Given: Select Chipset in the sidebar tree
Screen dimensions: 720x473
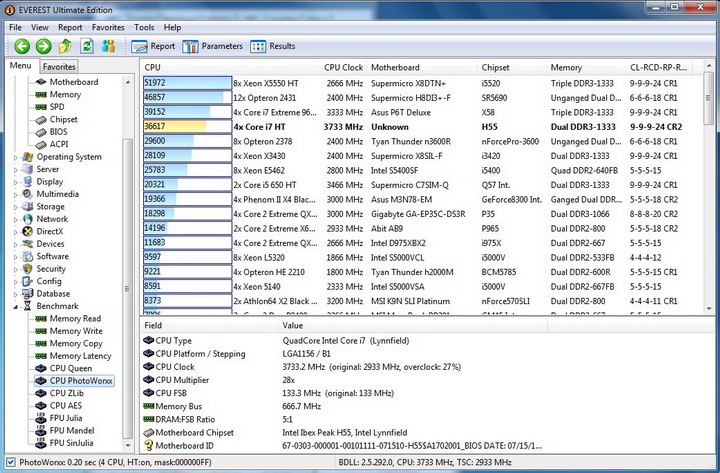Looking at the screenshot, I should (x=56, y=119).
